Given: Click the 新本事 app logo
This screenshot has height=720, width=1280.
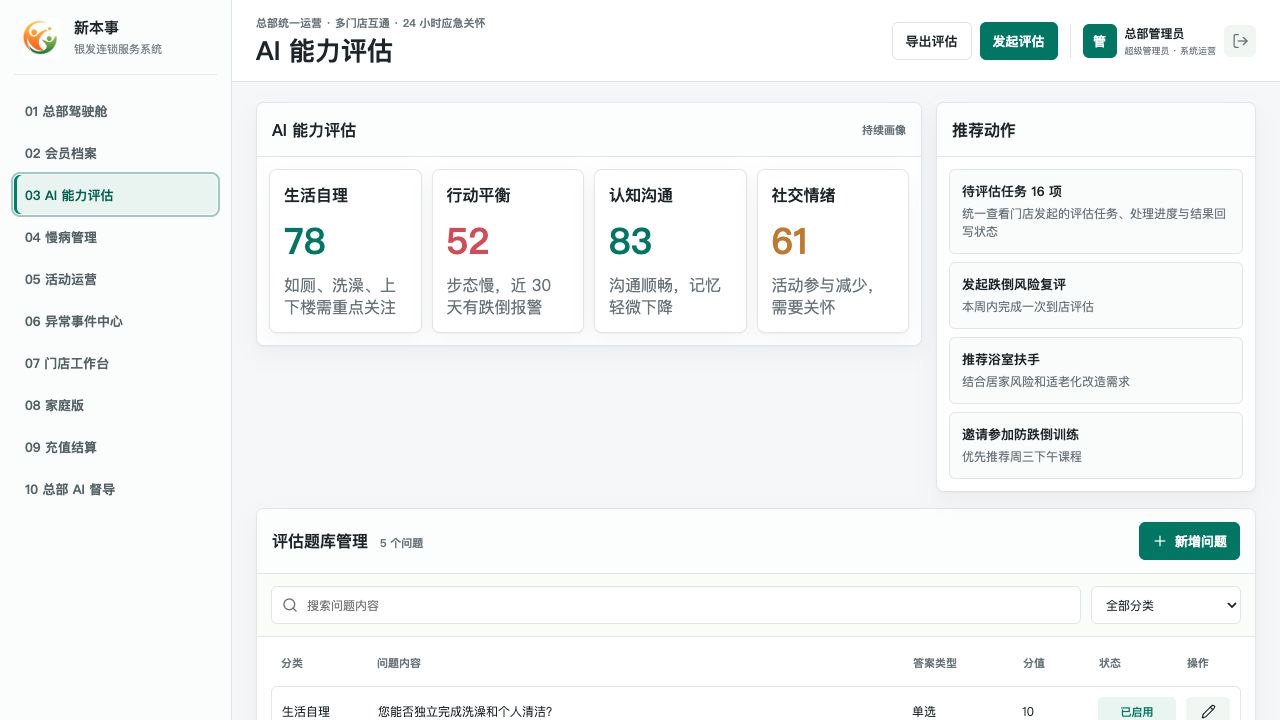Looking at the screenshot, I should [41, 38].
